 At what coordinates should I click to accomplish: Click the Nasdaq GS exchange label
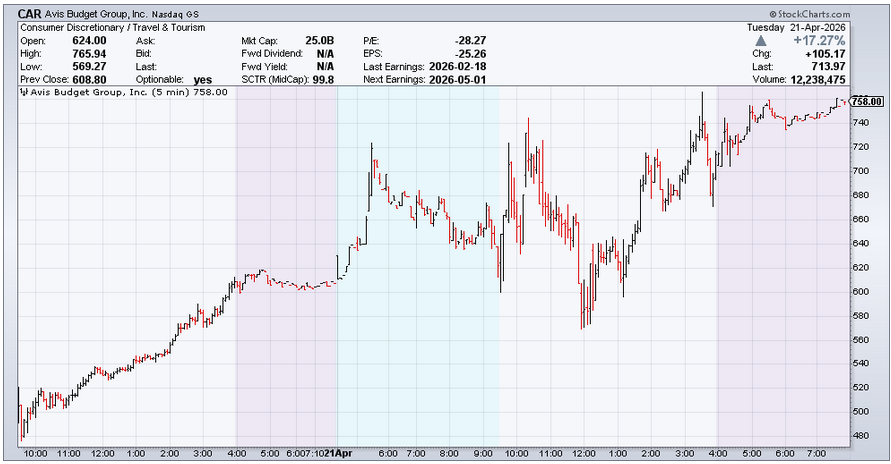point(176,15)
